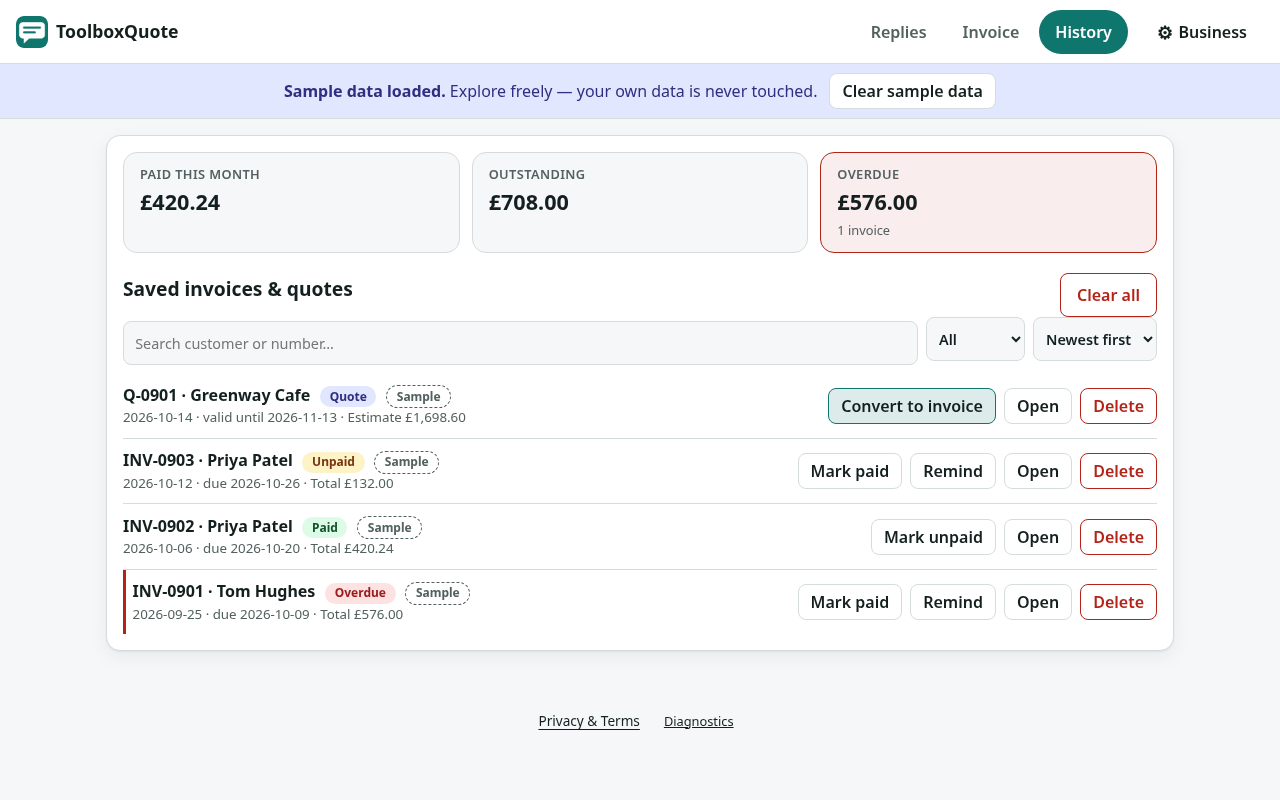Image resolution: width=1280 pixels, height=800 pixels.
Task: Click the Sample tag on Q-0901 row
Action: [418, 397]
